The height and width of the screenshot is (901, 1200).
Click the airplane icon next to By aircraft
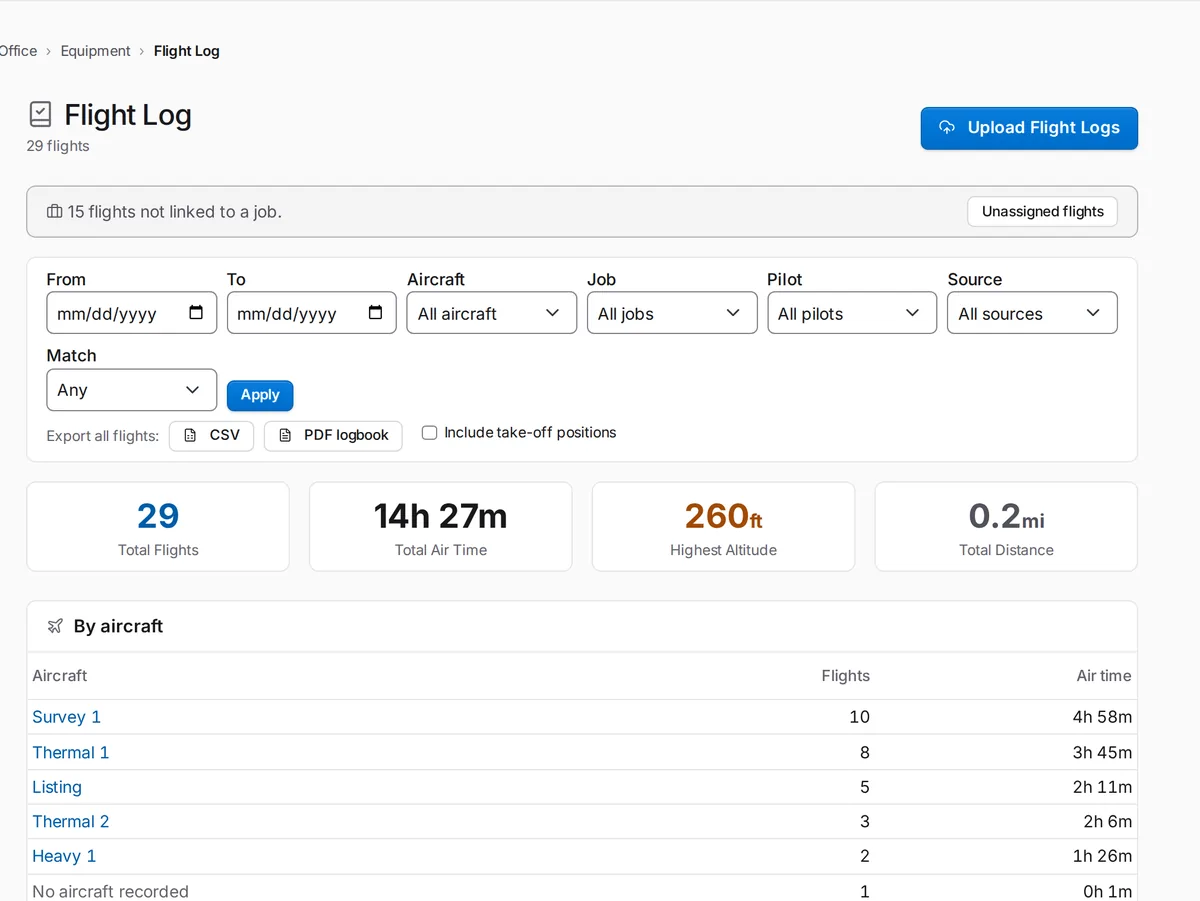pyautogui.click(x=56, y=626)
